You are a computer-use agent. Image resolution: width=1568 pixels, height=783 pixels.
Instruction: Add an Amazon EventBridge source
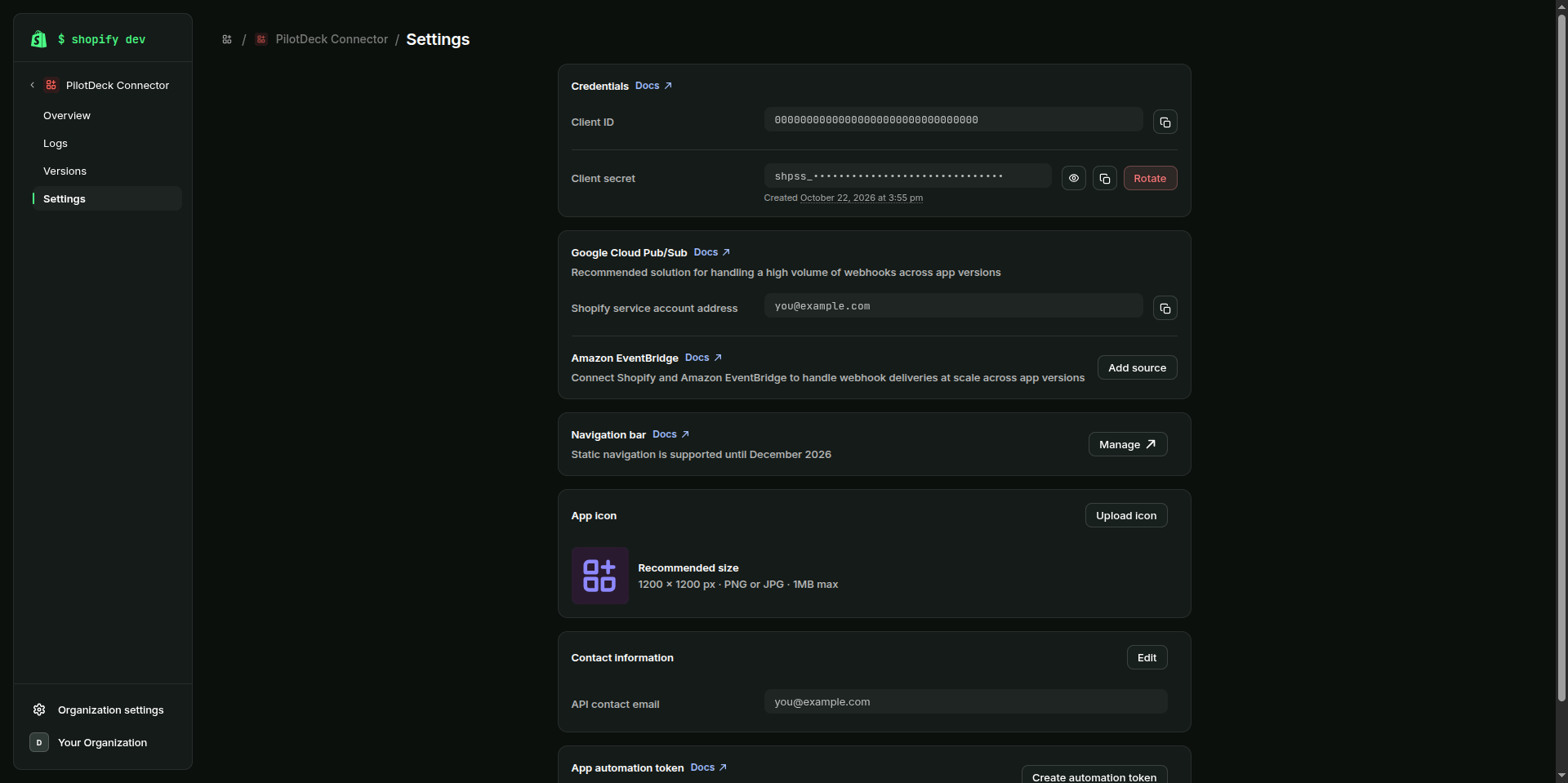(x=1137, y=367)
